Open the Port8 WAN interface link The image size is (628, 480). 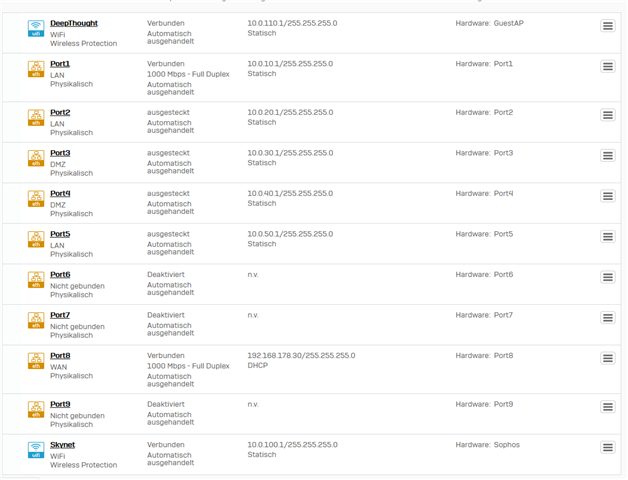pyautogui.click(x=60, y=355)
